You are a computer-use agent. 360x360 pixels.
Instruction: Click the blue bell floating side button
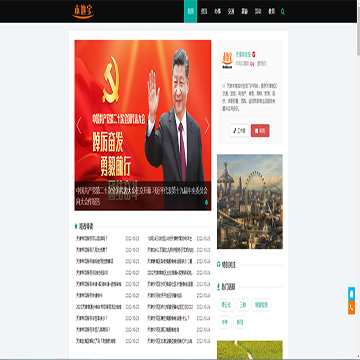tap(351, 294)
